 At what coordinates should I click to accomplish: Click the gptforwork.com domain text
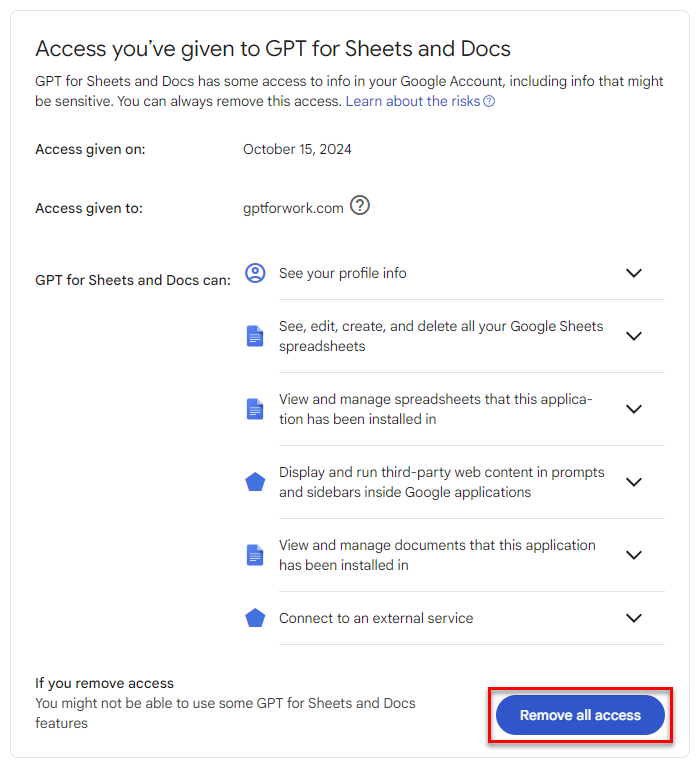pos(293,208)
